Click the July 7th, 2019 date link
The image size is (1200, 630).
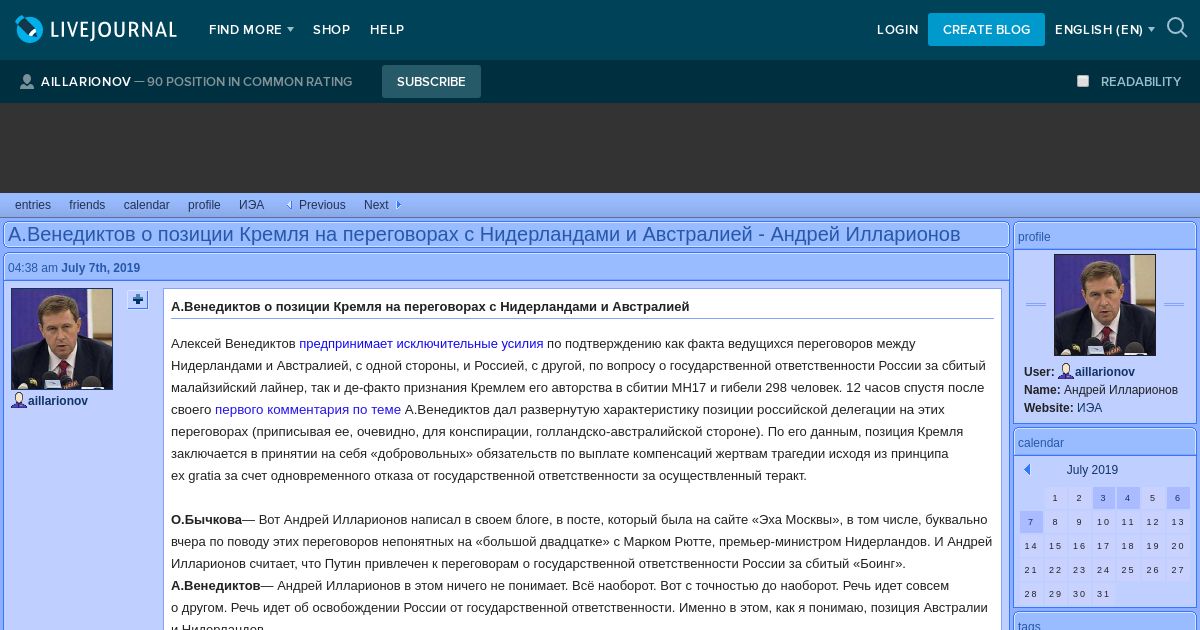click(100, 268)
